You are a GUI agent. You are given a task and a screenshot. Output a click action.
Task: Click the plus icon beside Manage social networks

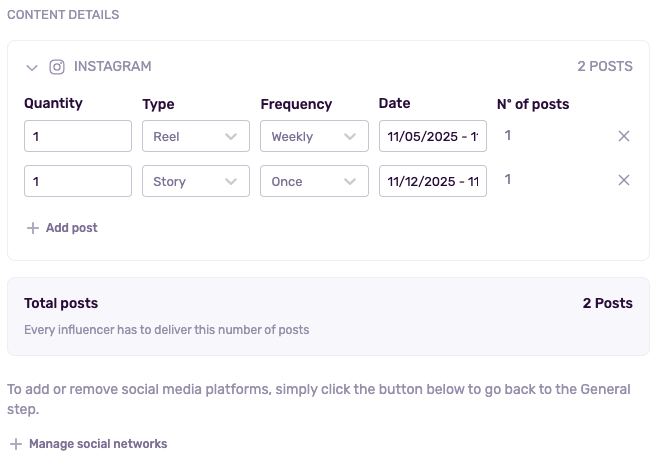[16, 444]
